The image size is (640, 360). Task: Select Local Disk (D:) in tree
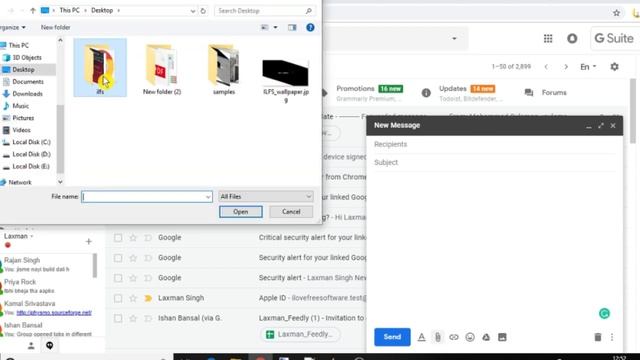tap(31, 154)
